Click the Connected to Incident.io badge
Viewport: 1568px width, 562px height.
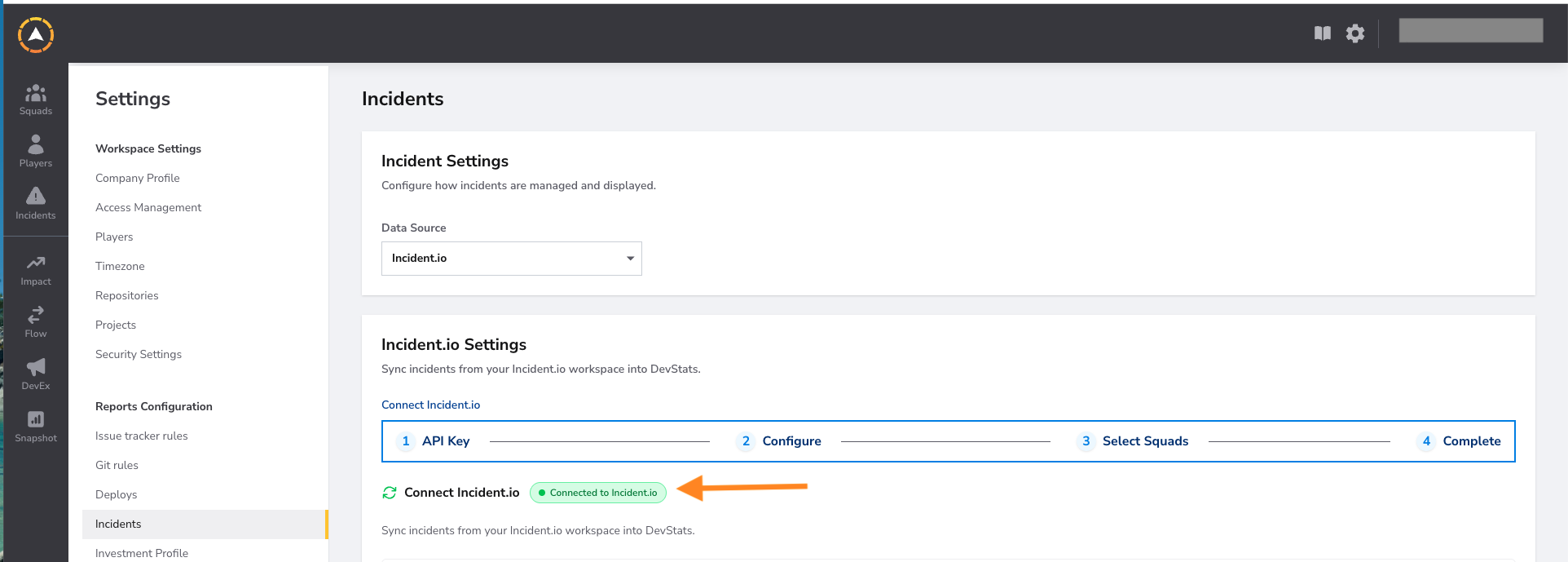(598, 493)
